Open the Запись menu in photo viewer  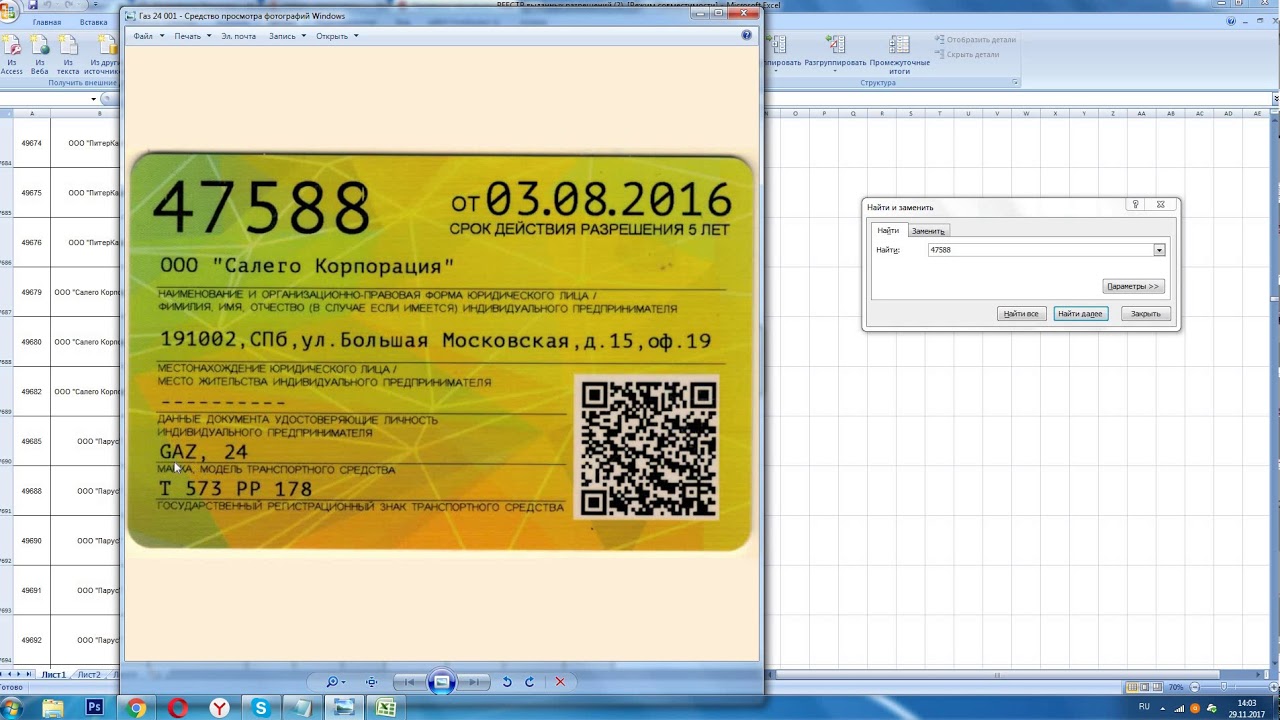(287, 36)
